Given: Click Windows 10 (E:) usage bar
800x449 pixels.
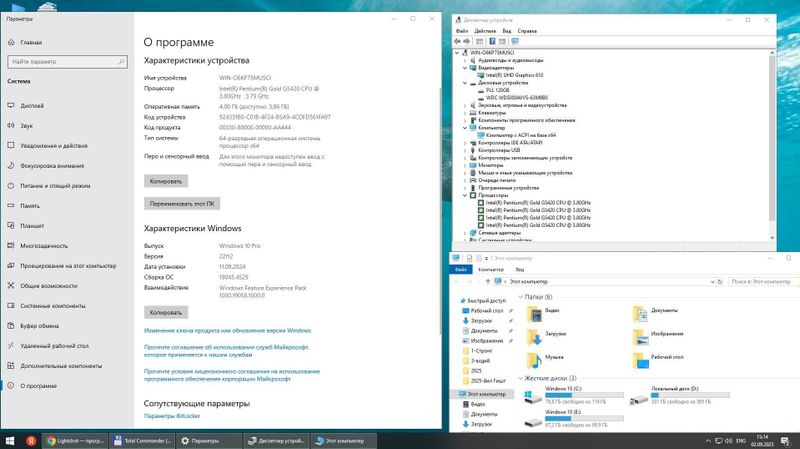Looking at the screenshot, I should pyautogui.click(x=584, y=419).
